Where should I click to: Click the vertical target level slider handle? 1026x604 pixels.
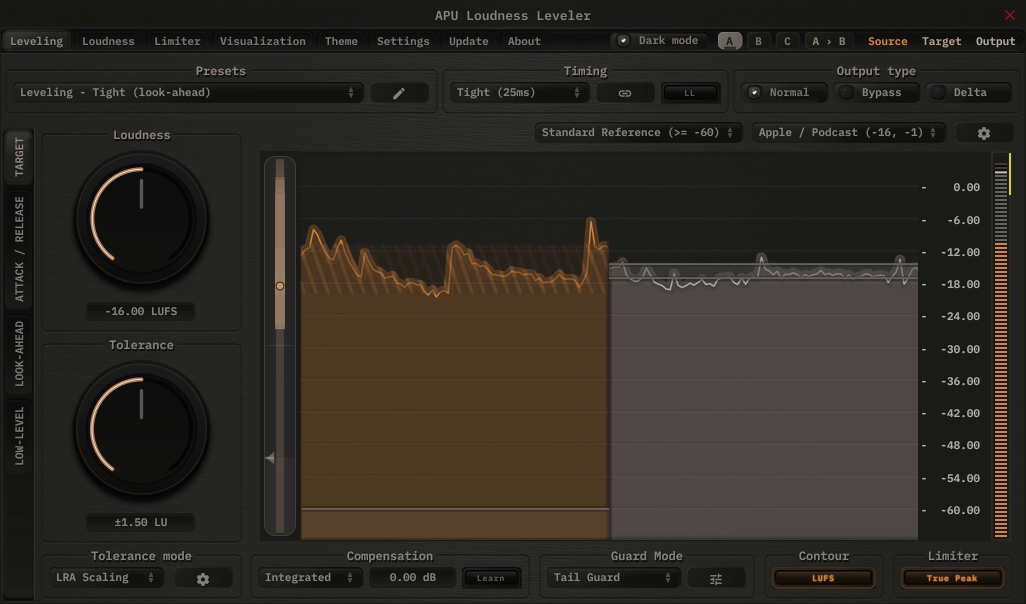pos(280,286)
